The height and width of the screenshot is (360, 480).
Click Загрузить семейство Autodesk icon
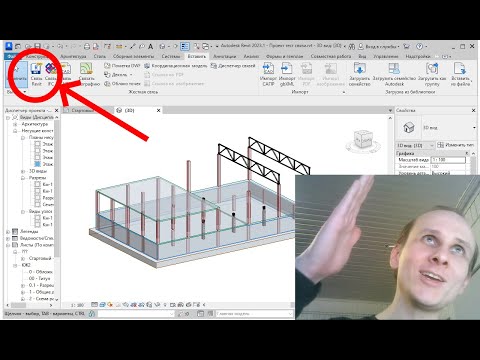[x=394, y=69]
